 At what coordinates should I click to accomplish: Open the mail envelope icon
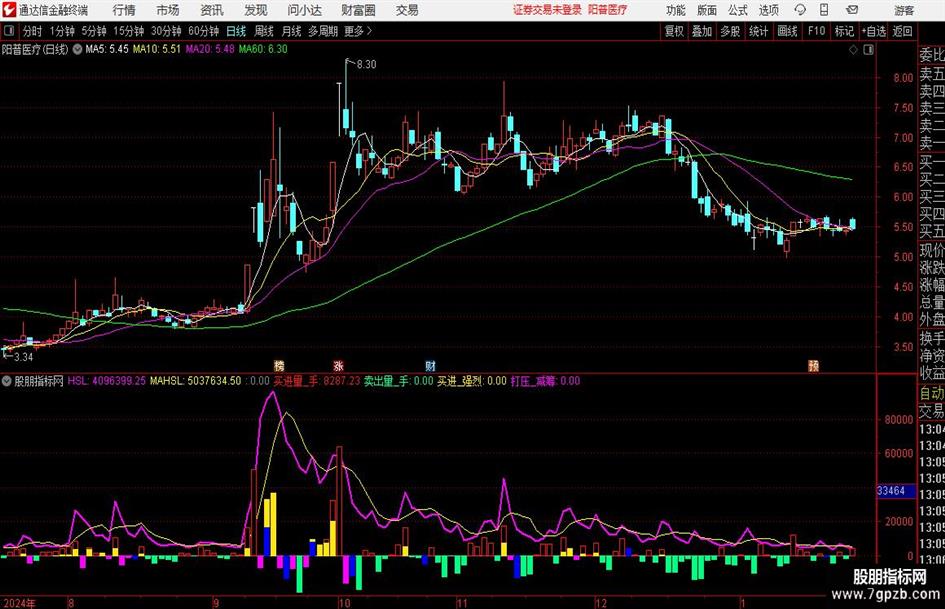click(852, 10)
